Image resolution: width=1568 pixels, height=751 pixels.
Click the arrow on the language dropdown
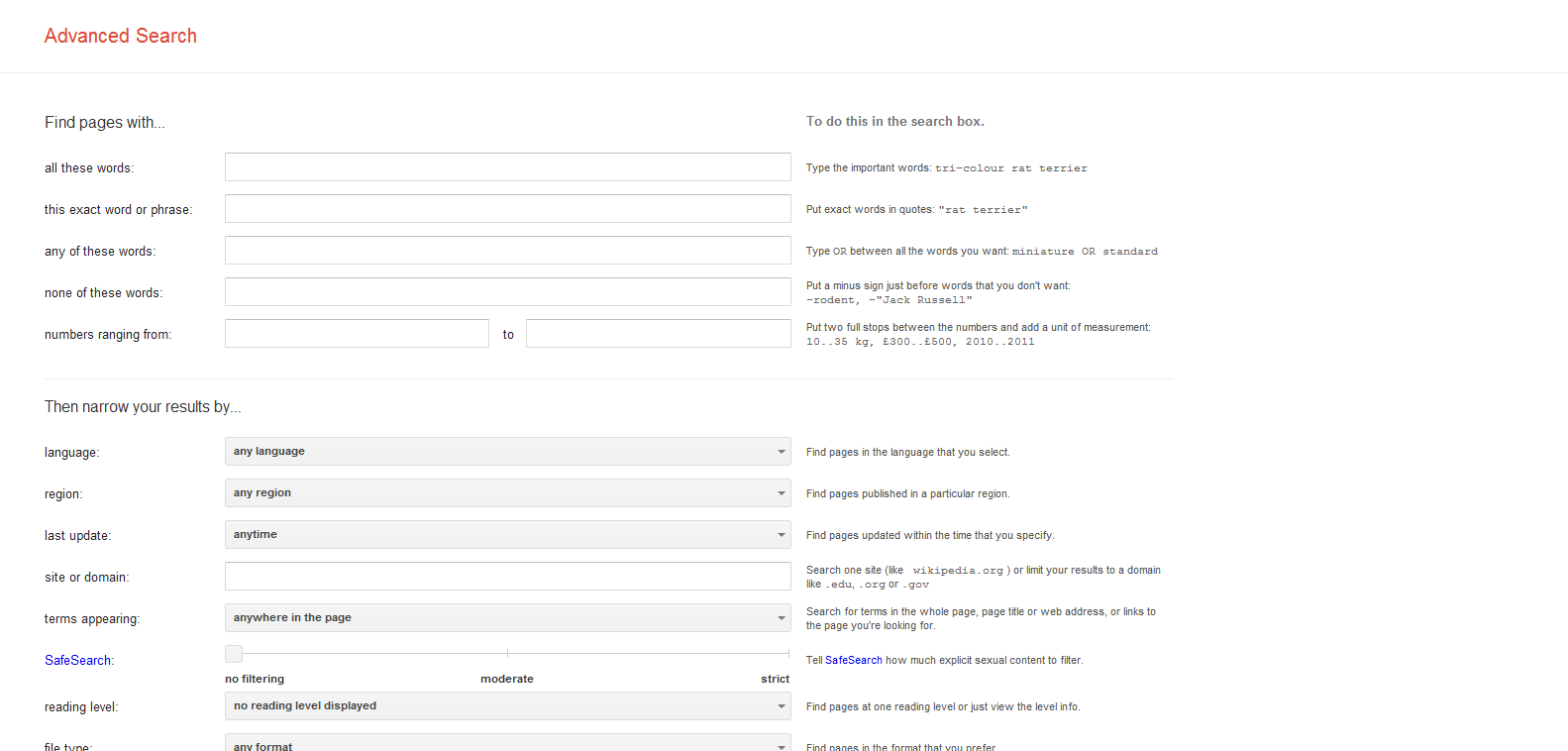781,452
